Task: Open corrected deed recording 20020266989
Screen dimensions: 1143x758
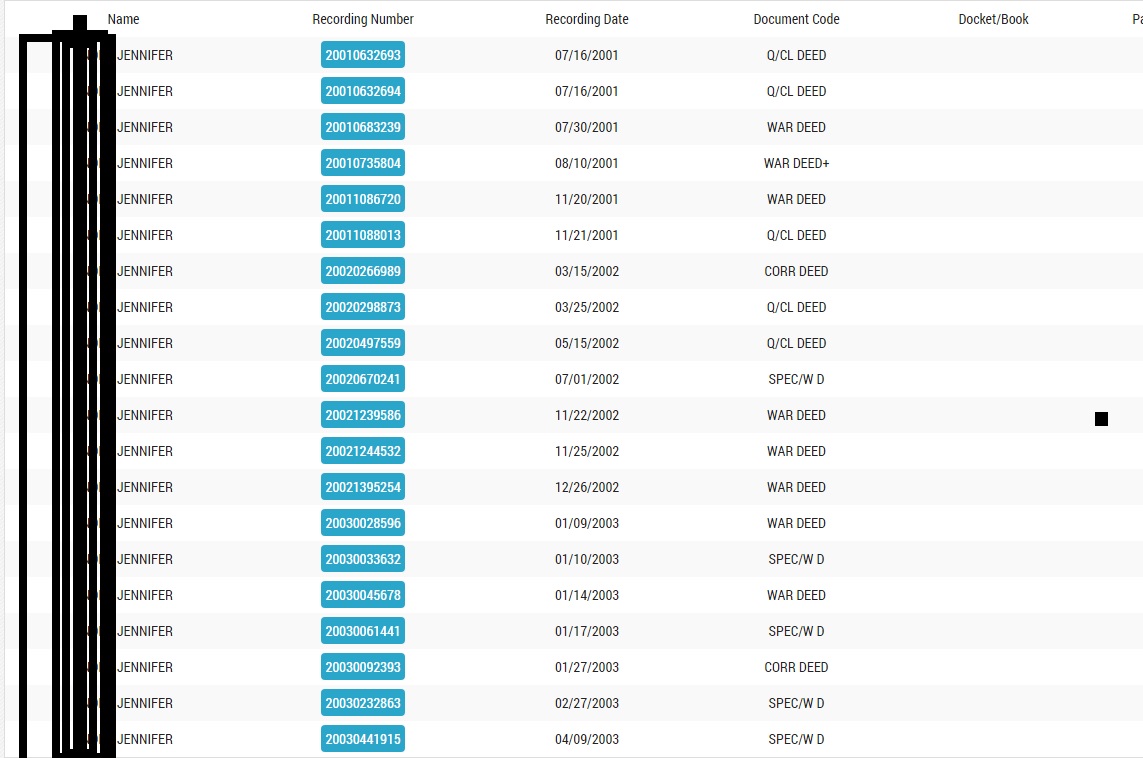Action: coord(362,272)
